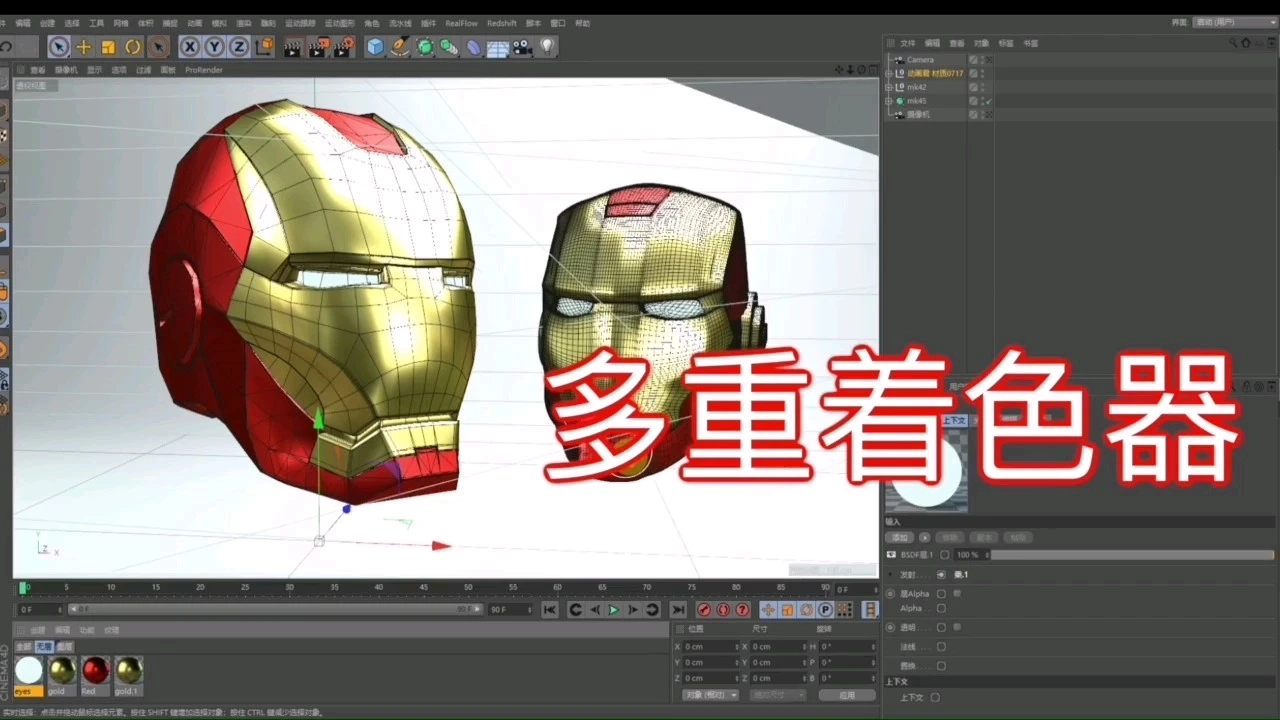Enable the 层Alpha checkbox
This screenshot has width=1280, height=720.
941,594
